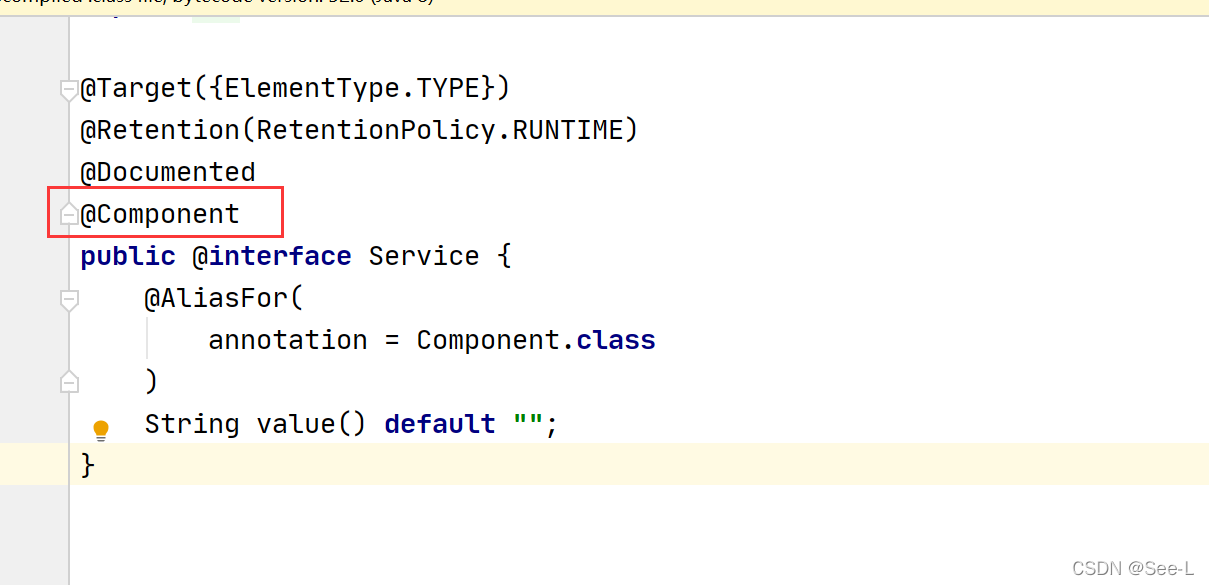Click the annotation attribute name
Screen dimensions: 1209x585
point(288,340)
